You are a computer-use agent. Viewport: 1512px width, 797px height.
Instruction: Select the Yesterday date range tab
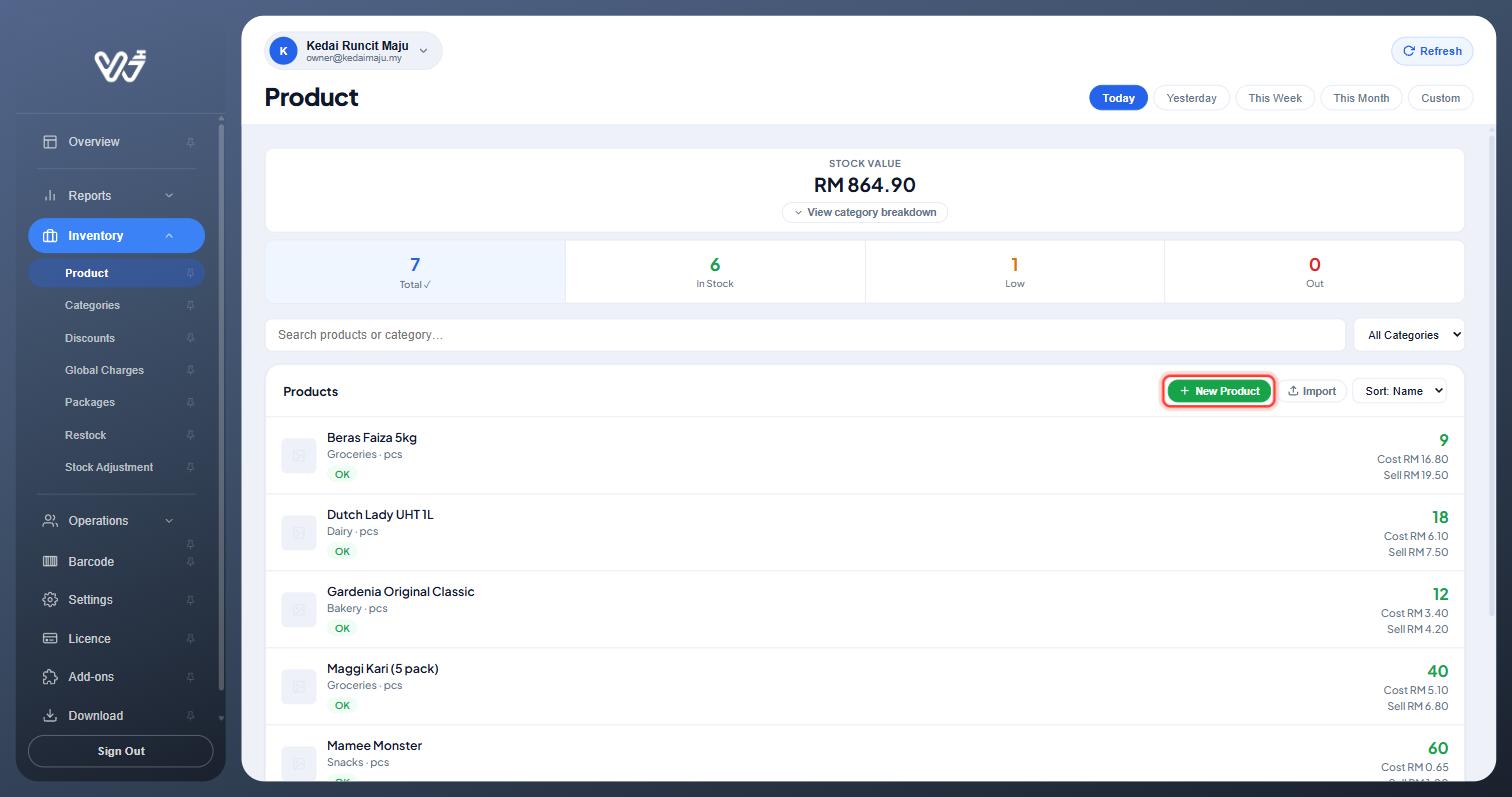[1192, 98]
